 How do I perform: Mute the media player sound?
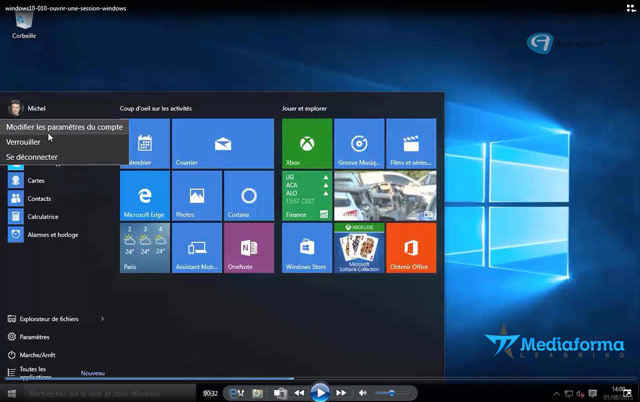[x=362, y=393]
